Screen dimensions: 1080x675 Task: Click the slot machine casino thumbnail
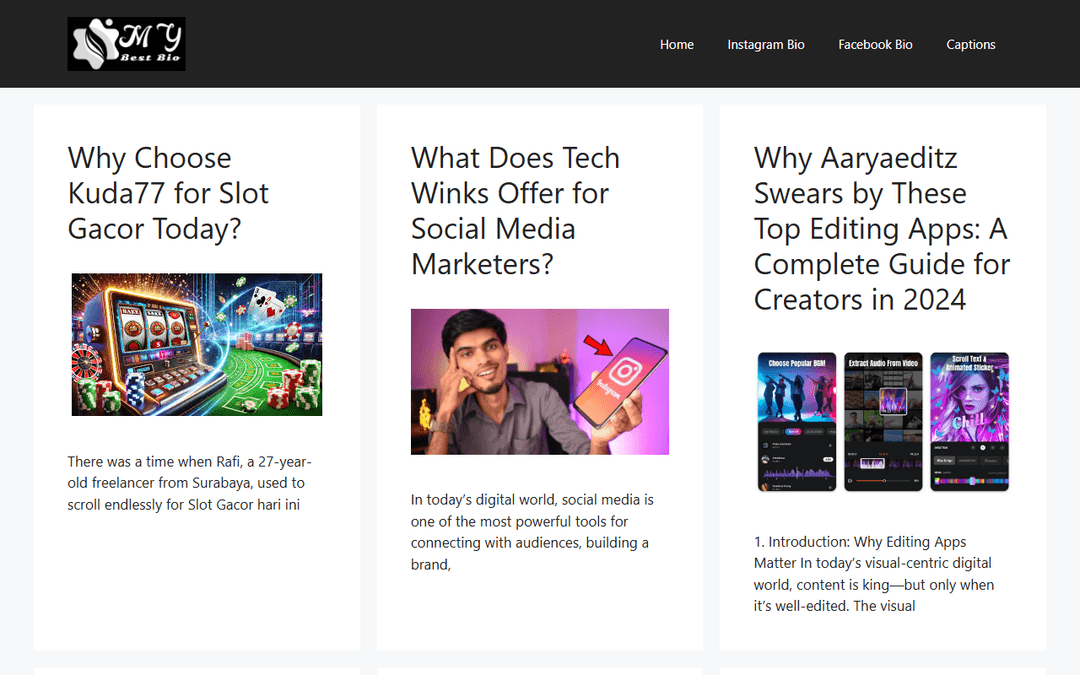click(x=196, y=344)
